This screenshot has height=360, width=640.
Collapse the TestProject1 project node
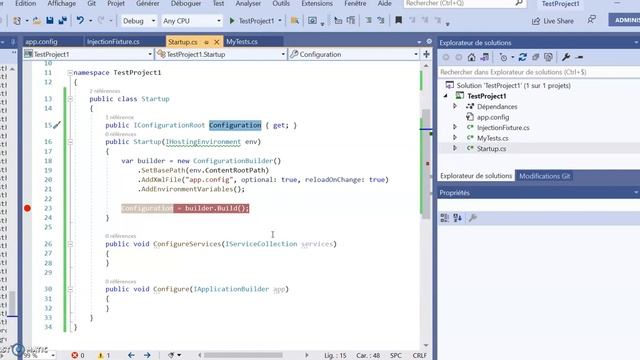point(446,96)
